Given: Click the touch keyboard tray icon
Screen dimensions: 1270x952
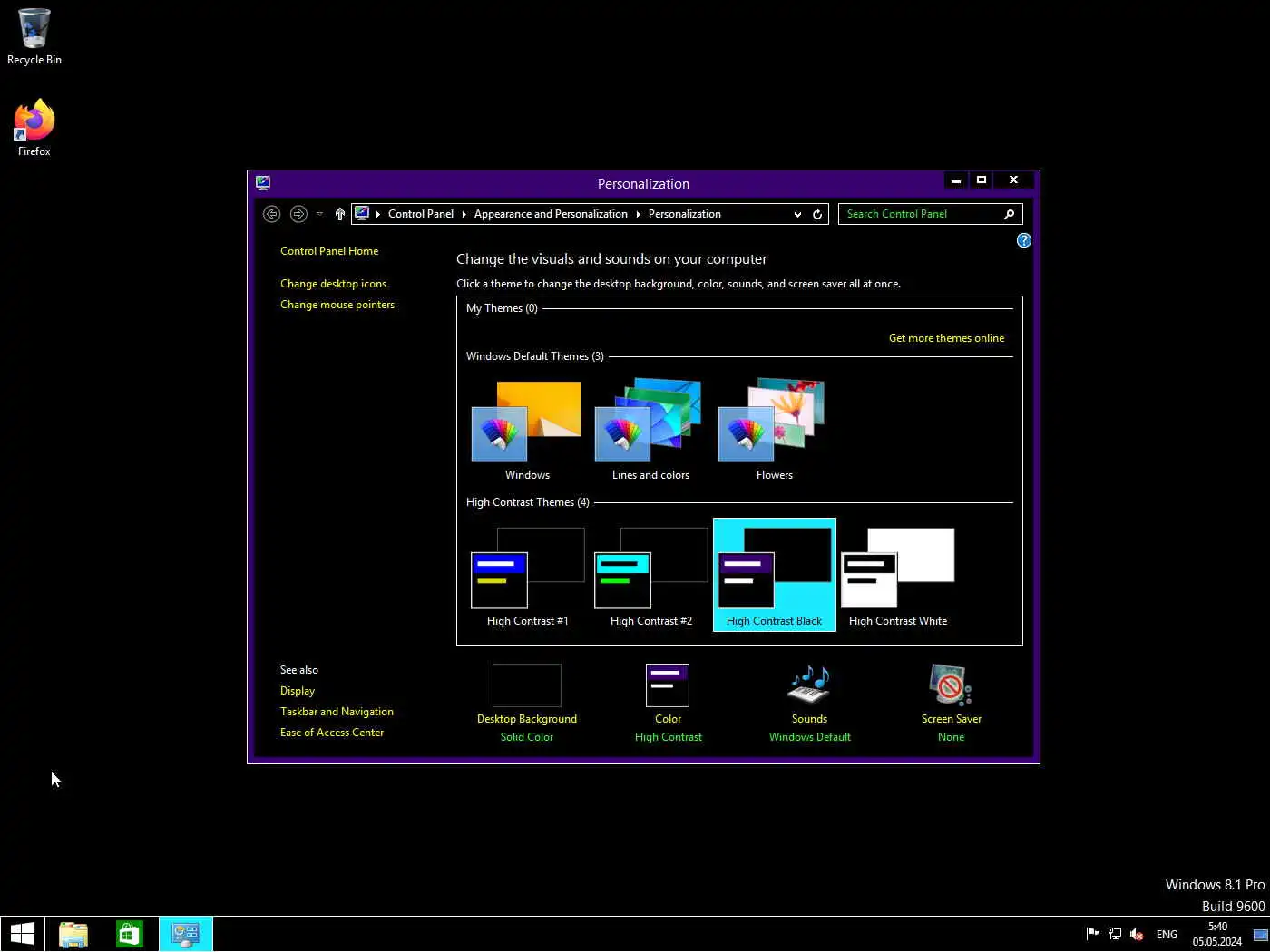Looking at the screenshot, I should [1260, 934].
